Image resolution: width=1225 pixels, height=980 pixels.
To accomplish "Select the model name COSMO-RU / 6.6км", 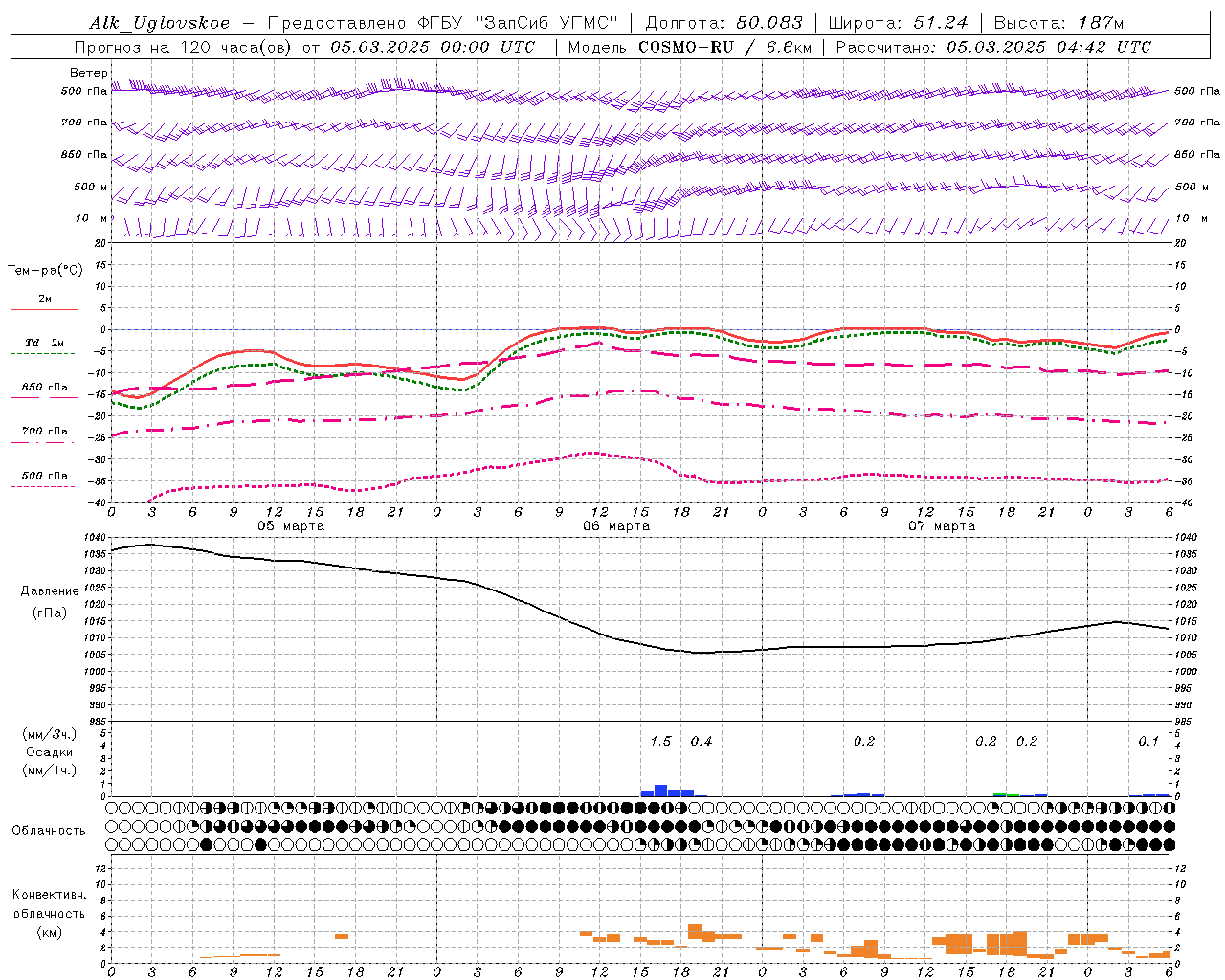I will tap(725, 47).
